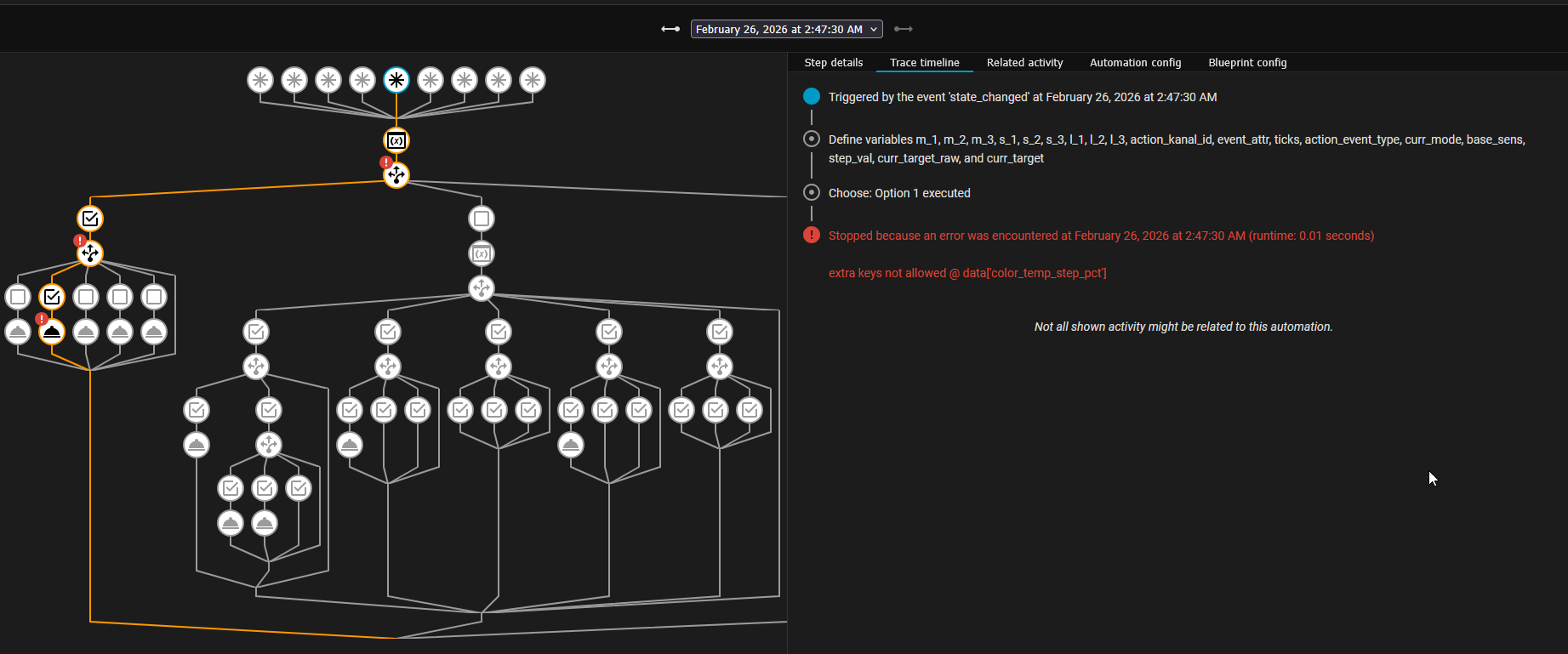Click the 'Not all shown activity' note
This screenshot has height=654, width=1568.
[1183, 327]
